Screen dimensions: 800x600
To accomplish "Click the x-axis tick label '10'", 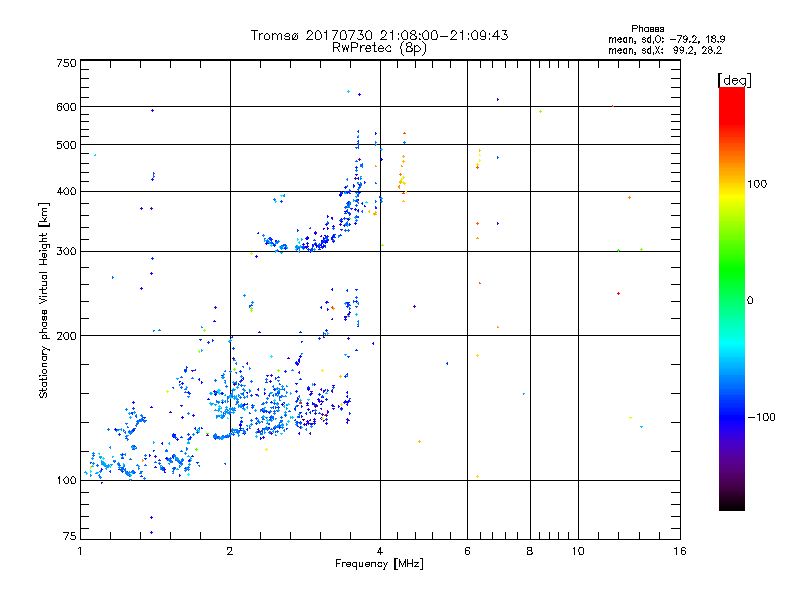I will (x=578, y=551).
